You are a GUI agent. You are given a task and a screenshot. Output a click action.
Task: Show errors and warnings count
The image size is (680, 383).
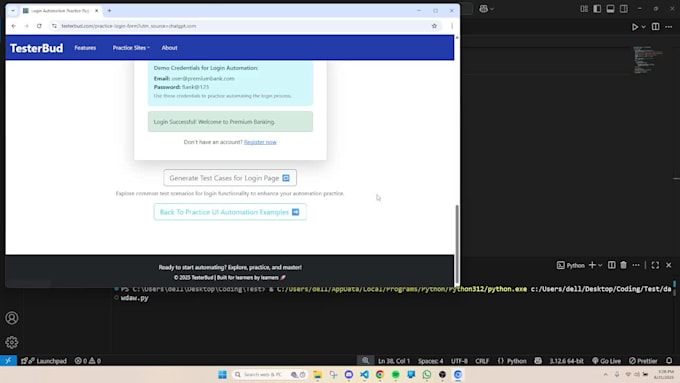(88, 361)
